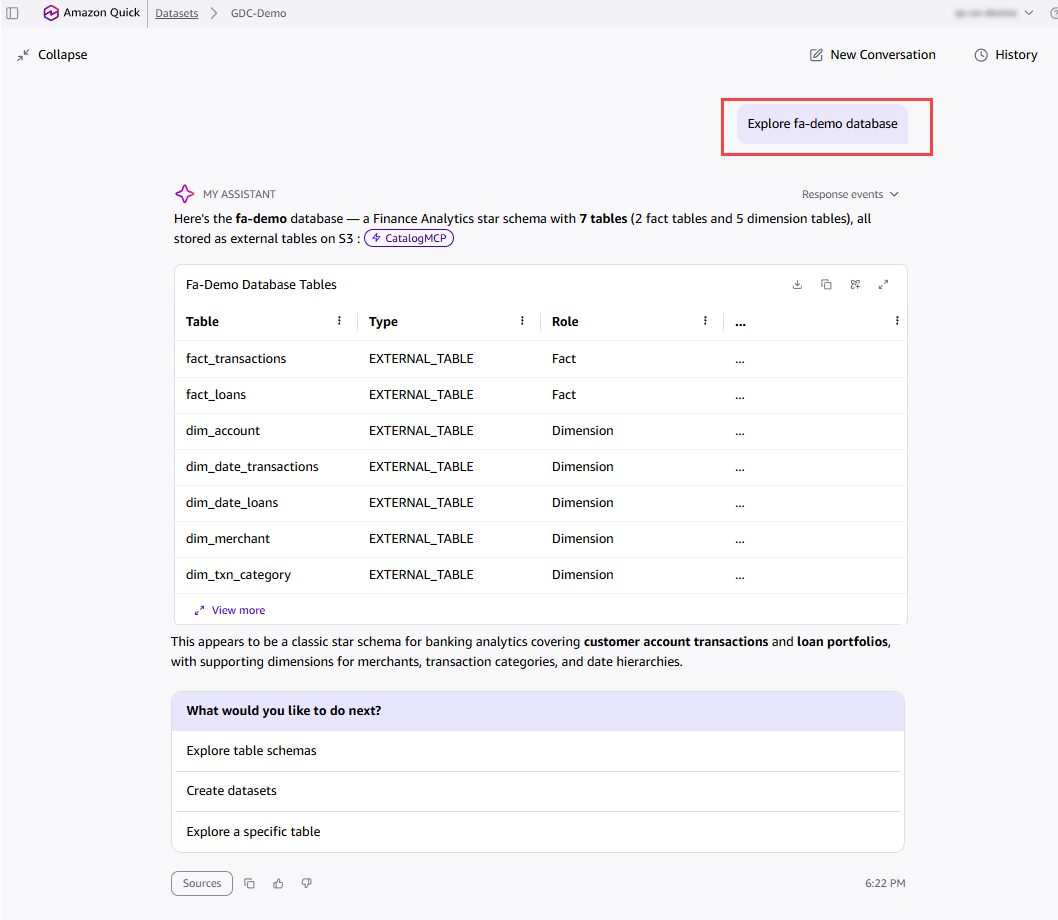Open the Type column options menu
Image resolution: width=1058 pixels, height=920 pixels.
point(522,321)
